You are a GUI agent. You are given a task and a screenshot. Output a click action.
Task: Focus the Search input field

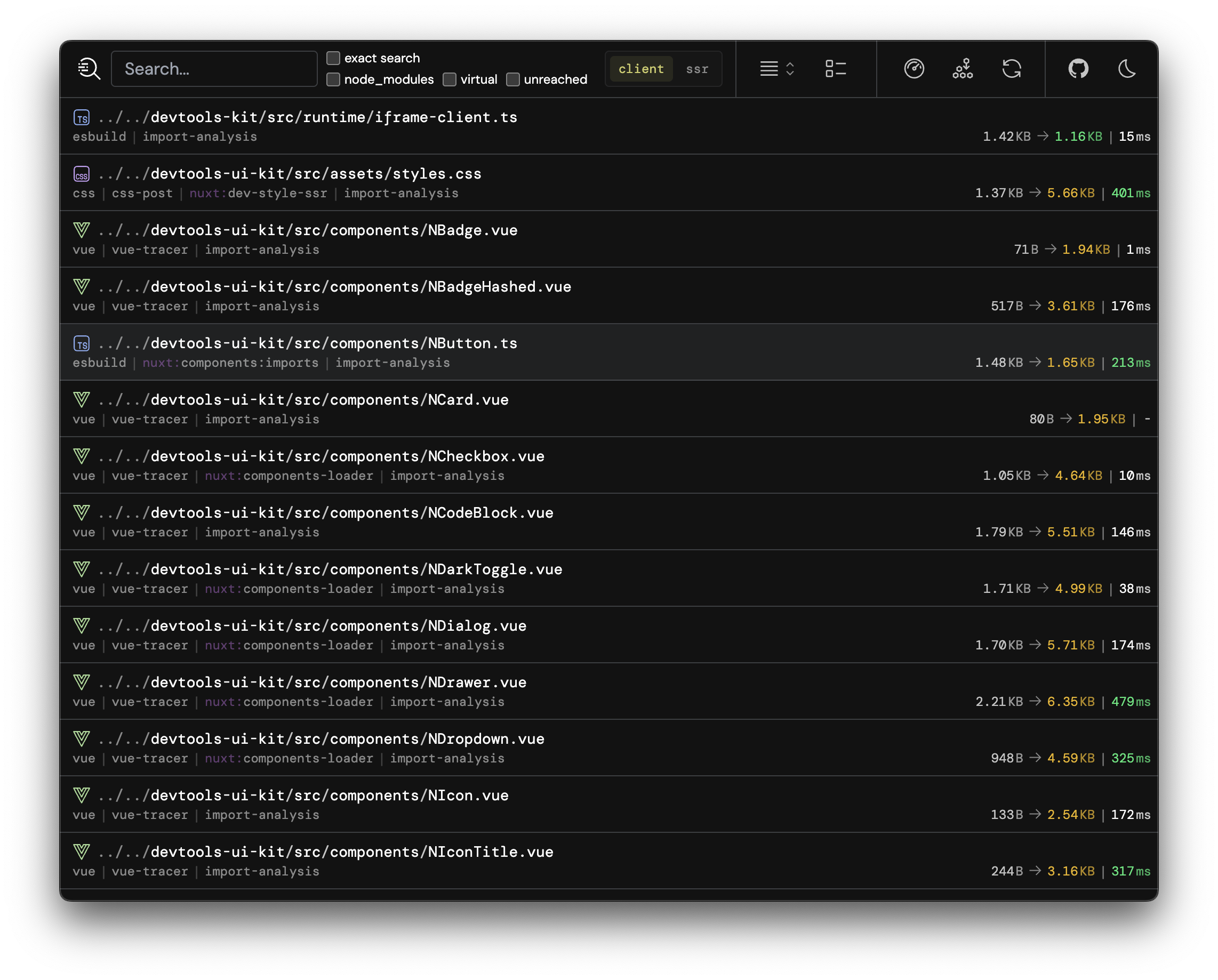tap(214, 69)
